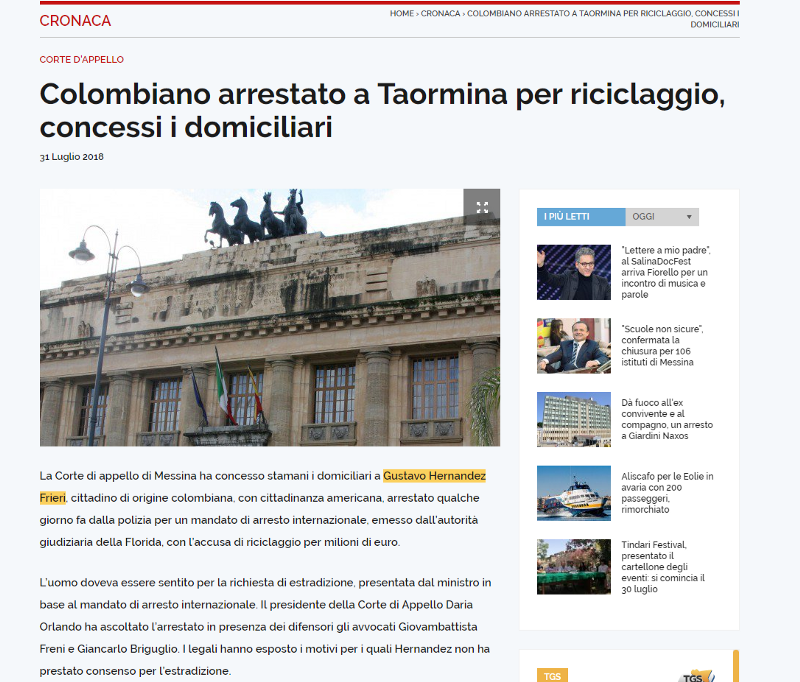The height and width of the screenshot is (682, 800).
Task: Click CRONACA in the breadcrumb trail
Action: pos(441,14)
